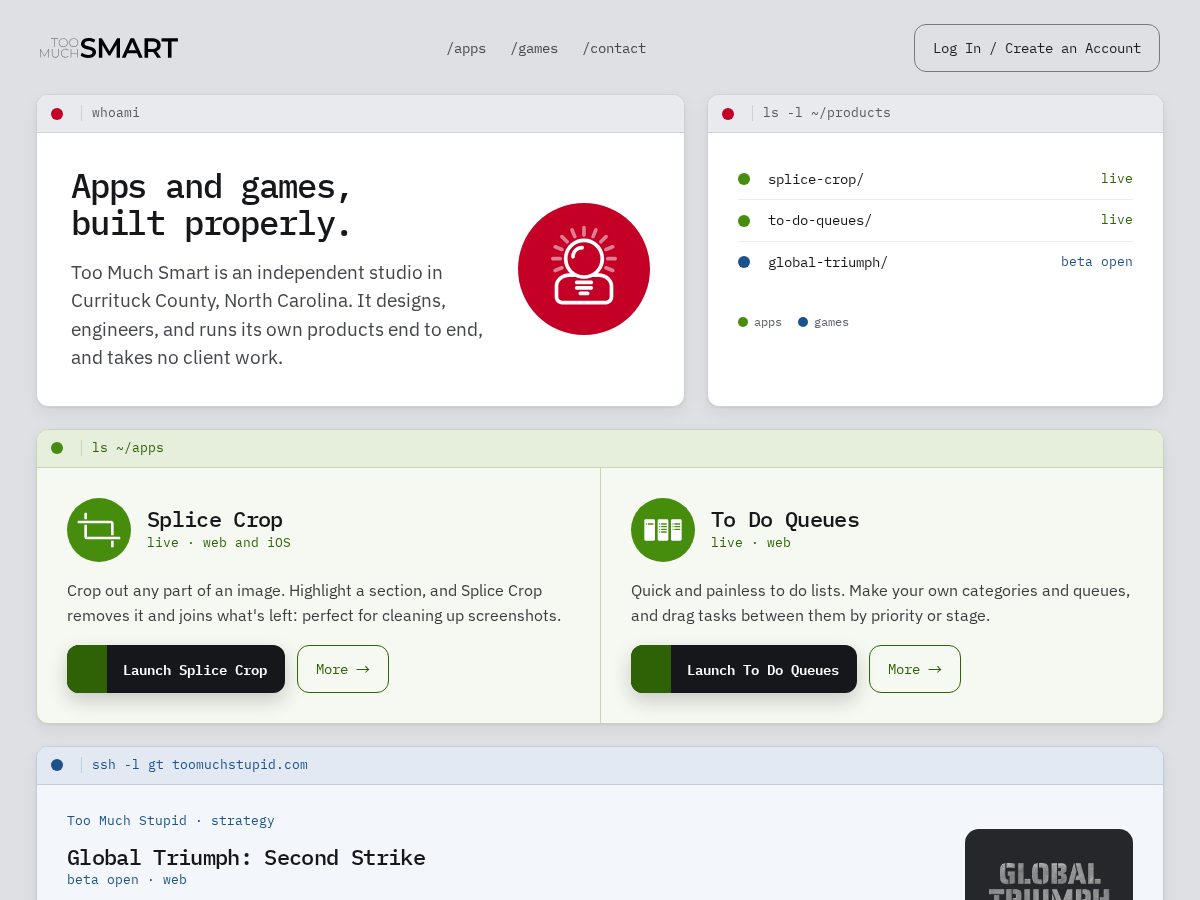Screen dimensions: 1200x900
Task: Open the /contact navigation link
Action: click(614, 48)
